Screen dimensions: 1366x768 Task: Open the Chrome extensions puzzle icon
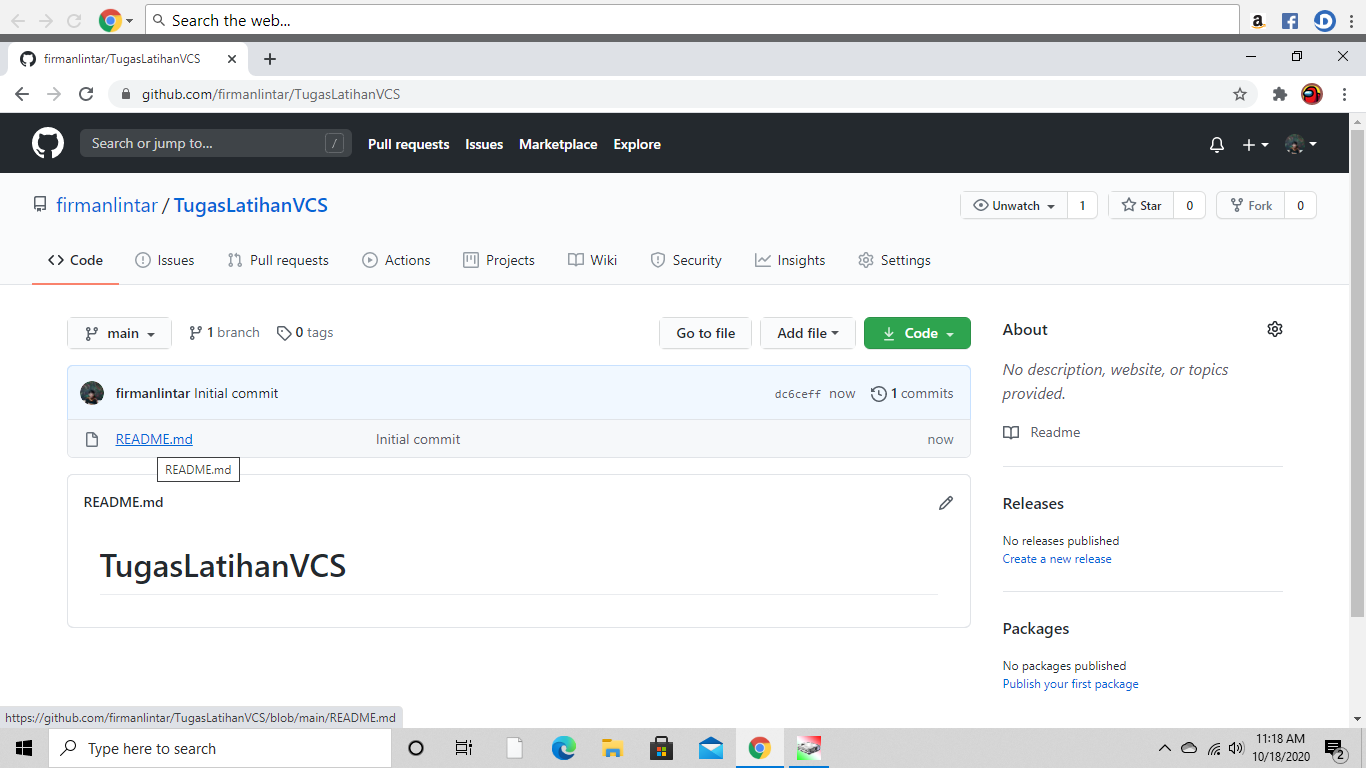point(1279,94)
